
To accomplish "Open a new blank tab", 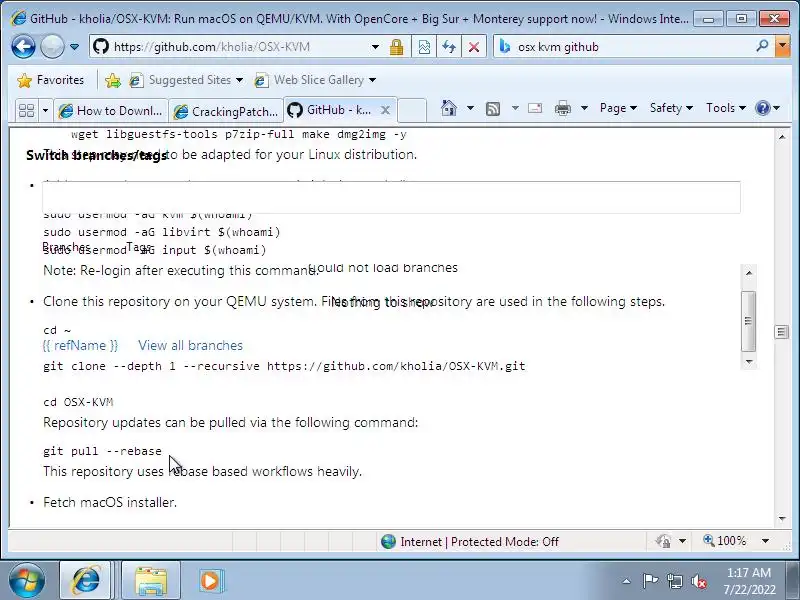I will (412, 110).
